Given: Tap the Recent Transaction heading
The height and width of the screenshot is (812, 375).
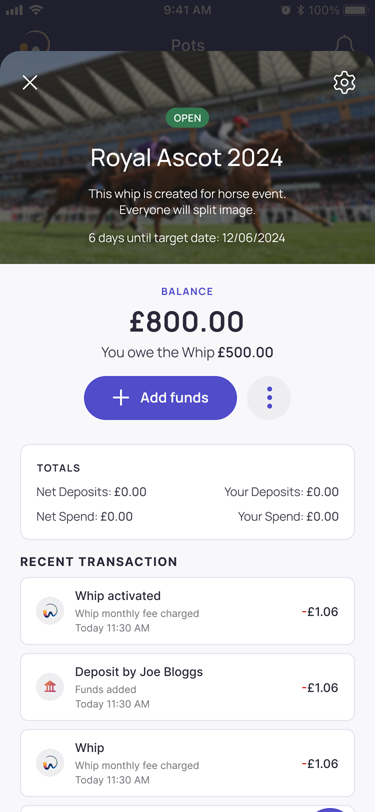Looking at the screenshot, I should [x=99, y=561].
